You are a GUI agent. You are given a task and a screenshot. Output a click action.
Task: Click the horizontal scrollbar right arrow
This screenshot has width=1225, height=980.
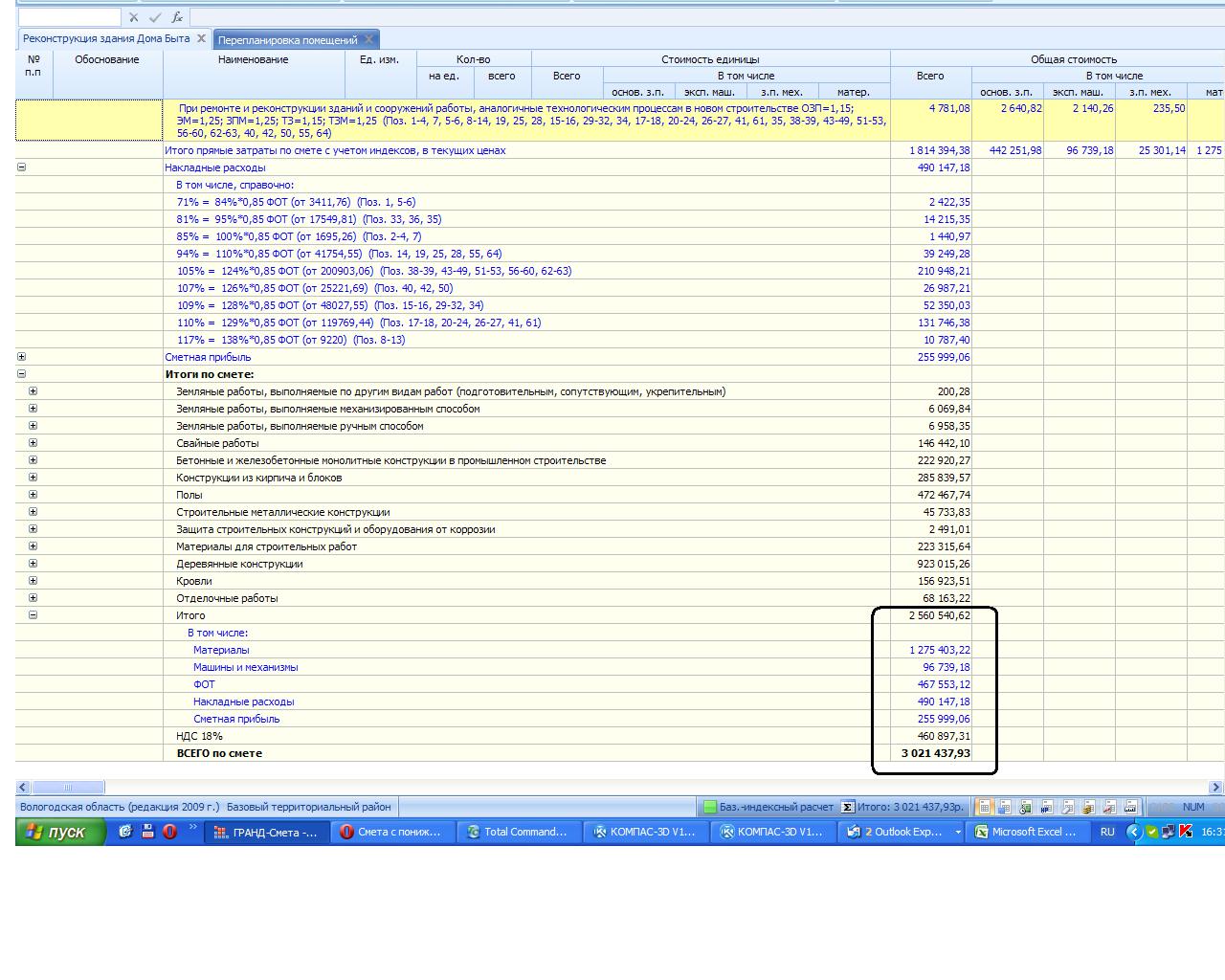[x=1216, y=788]
